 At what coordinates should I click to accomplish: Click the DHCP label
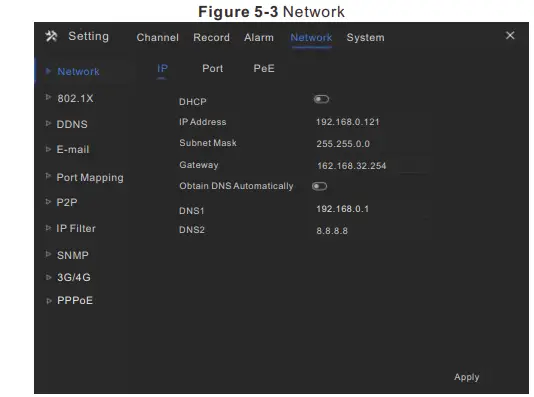193,102
